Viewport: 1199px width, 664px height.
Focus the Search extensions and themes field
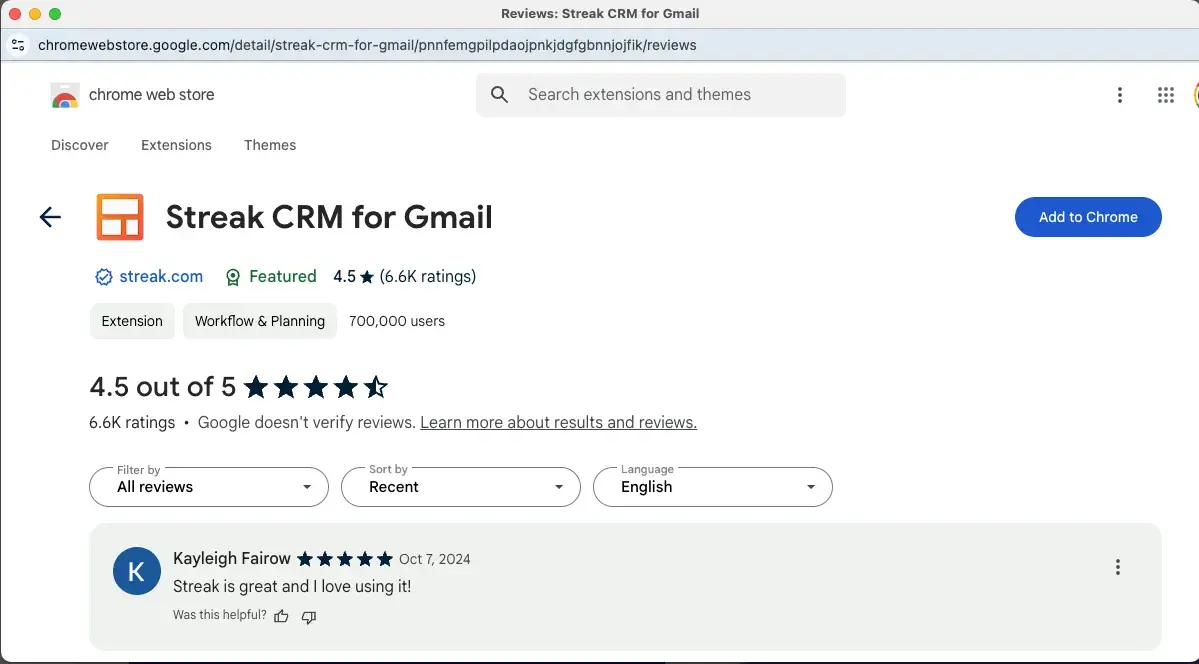tap(661, 95)
